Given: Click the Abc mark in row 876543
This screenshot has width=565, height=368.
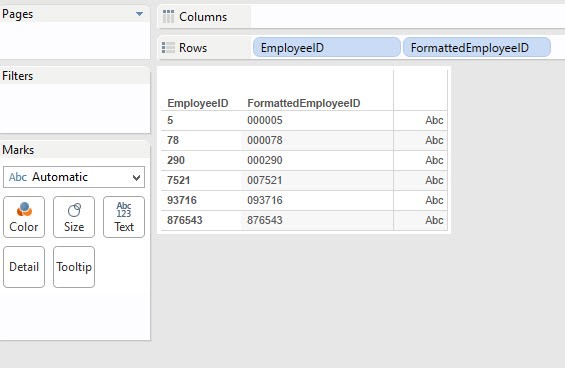Looking at the screenshot, I should [434, 220].
